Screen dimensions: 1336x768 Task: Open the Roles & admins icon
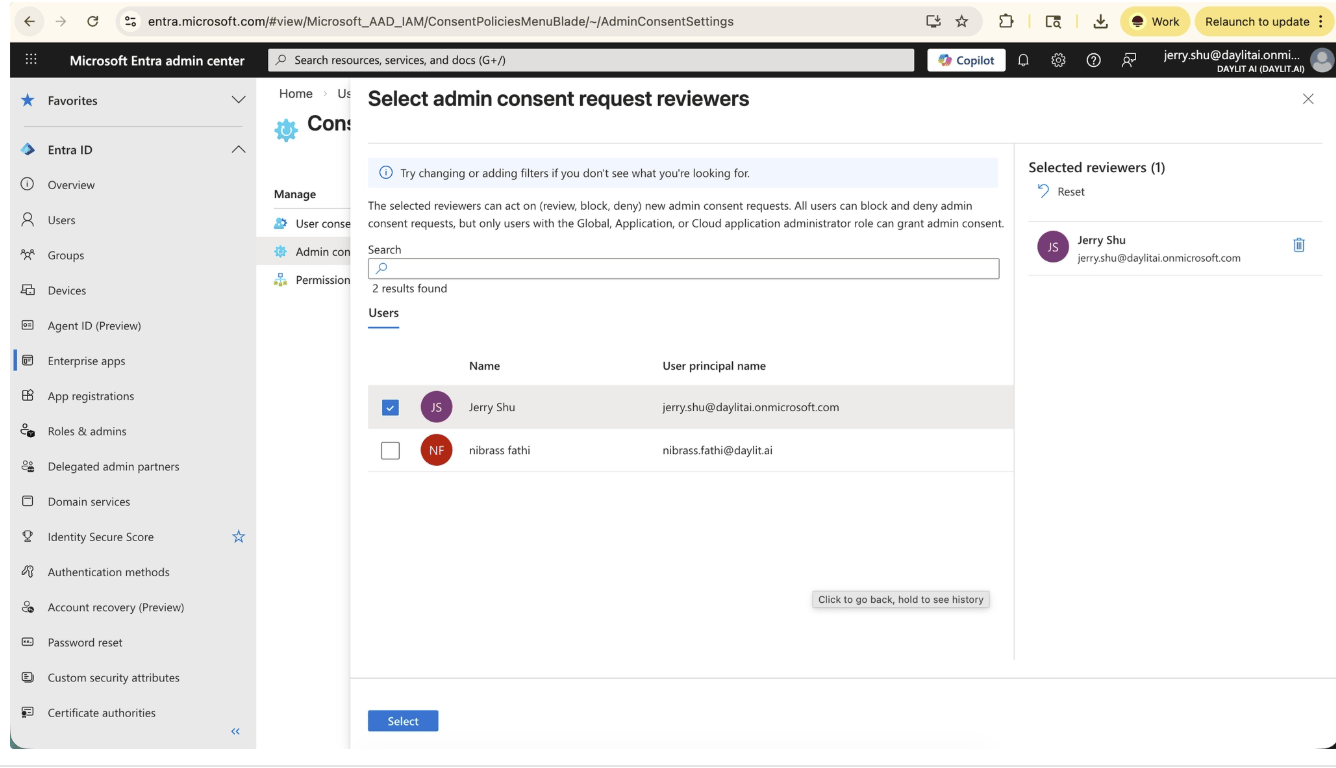pos(28,431)
